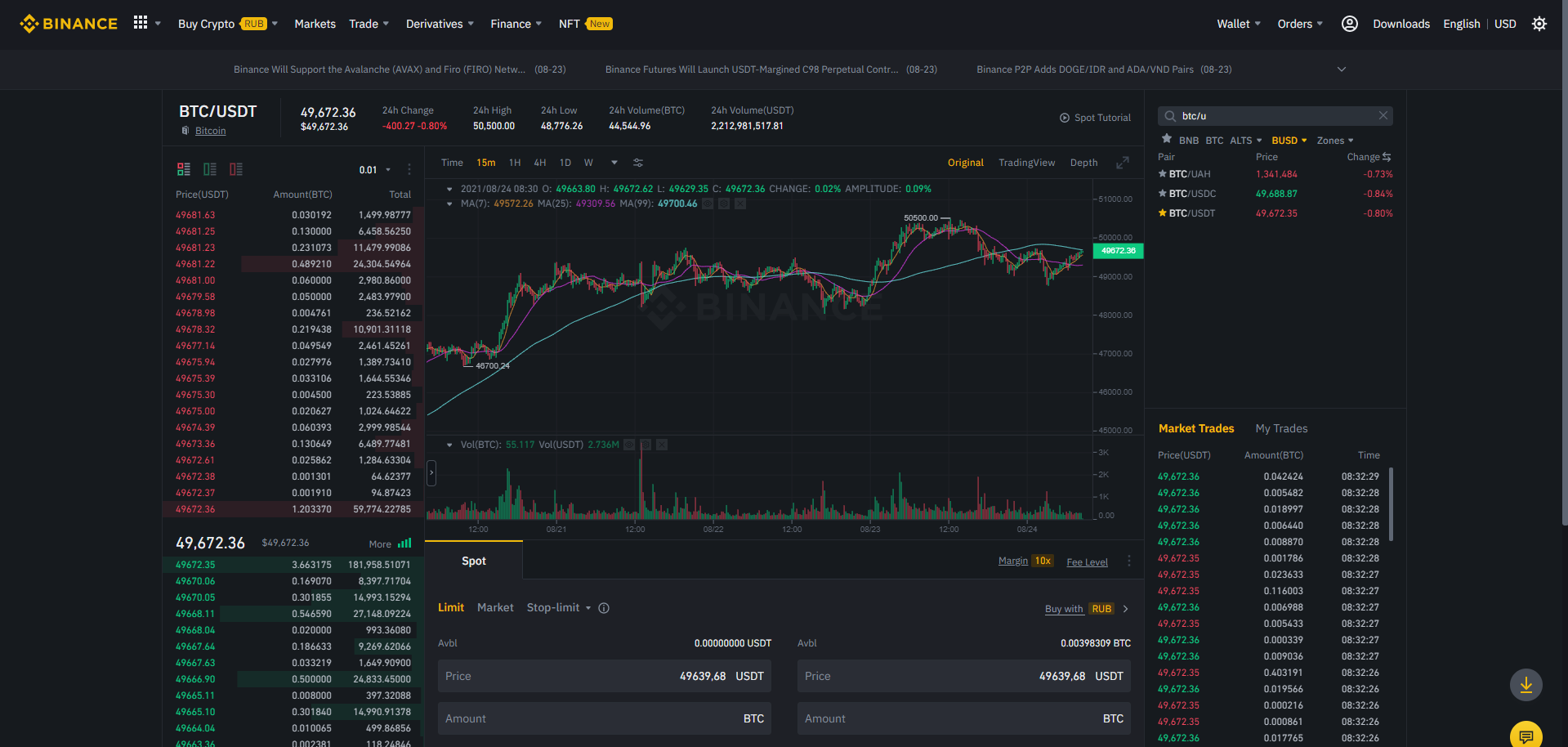1568x747 pixels.
Task: Open the BUSD market dropdown
Action: pos(1289,141)
